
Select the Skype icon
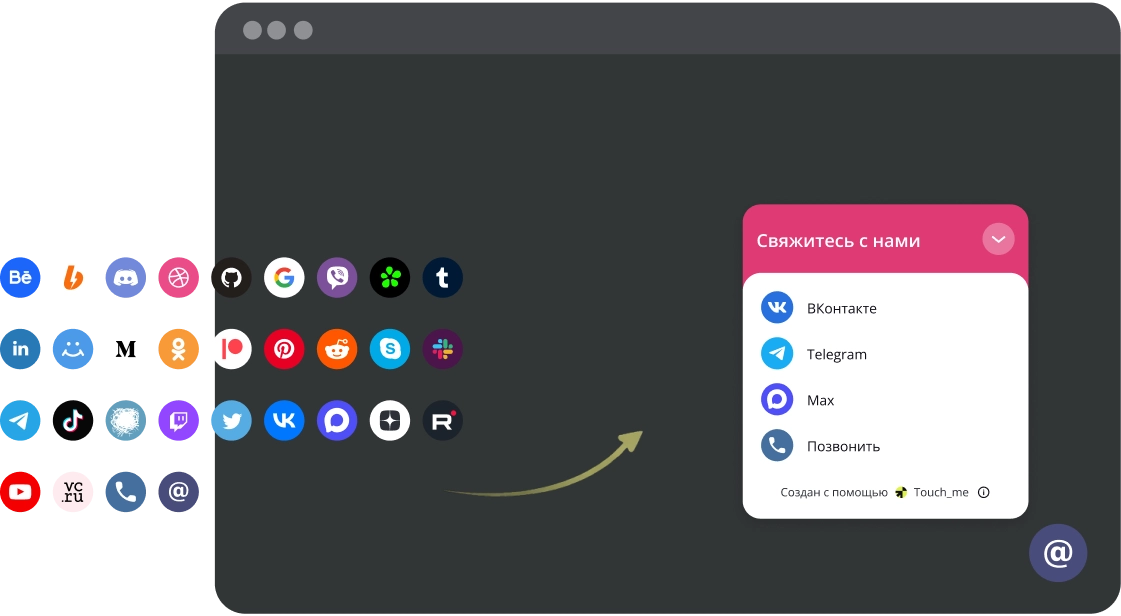pos(390,349)
